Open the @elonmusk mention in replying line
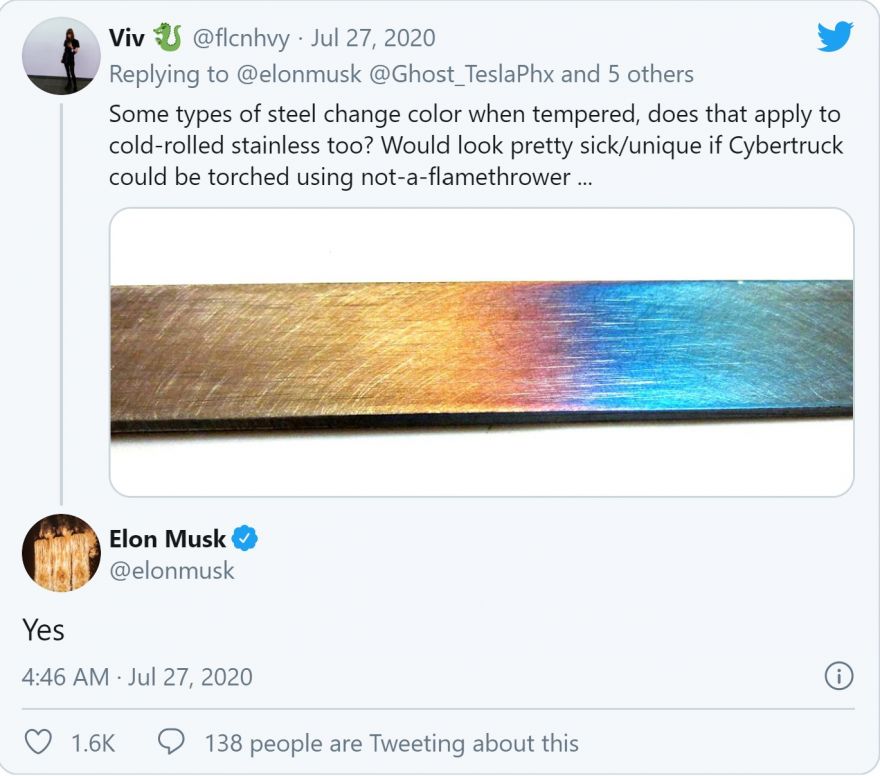This screenshot has height=776, width=880. [x=299, y=74]
